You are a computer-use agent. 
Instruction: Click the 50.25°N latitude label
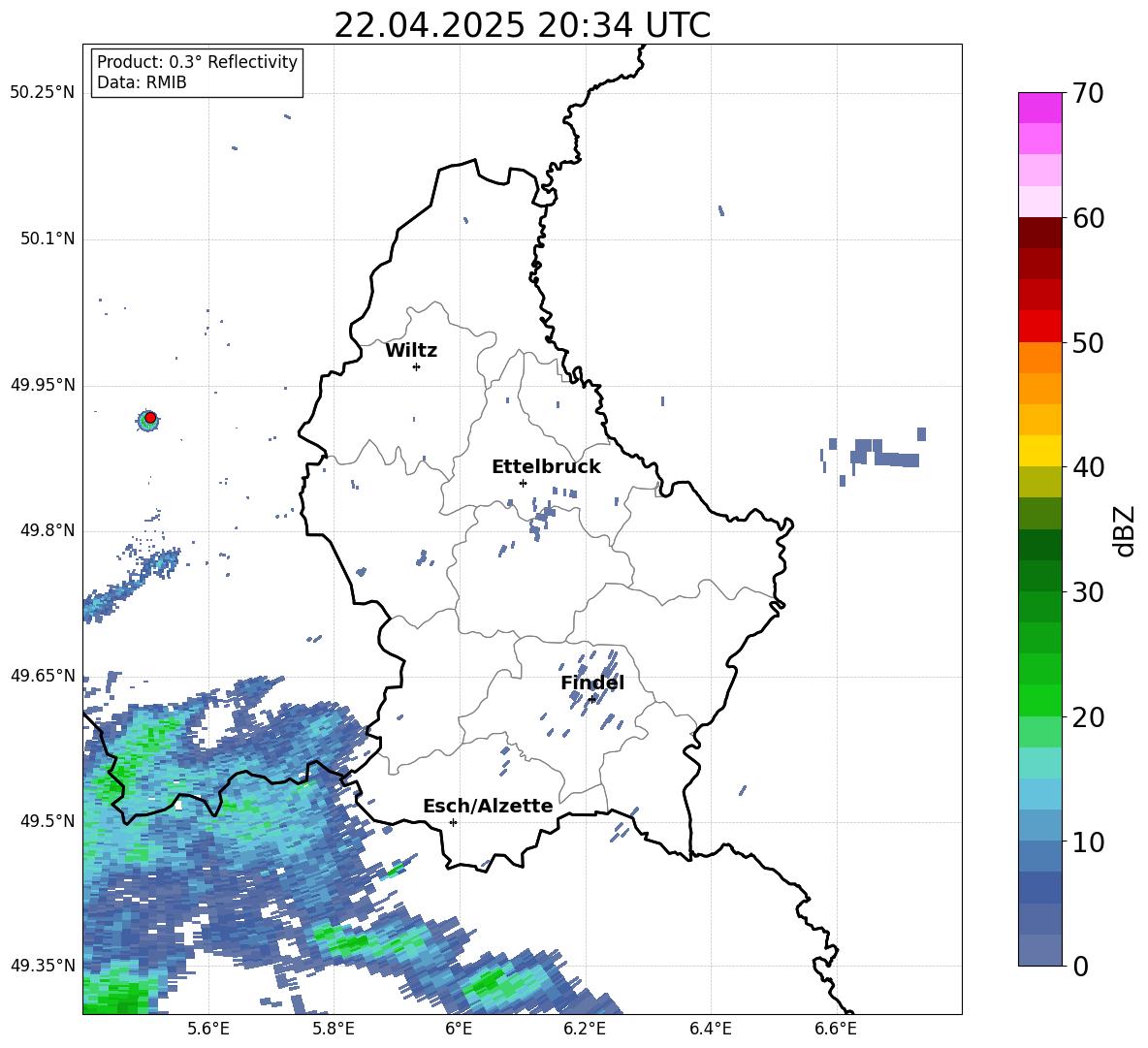tap(43, 92)
